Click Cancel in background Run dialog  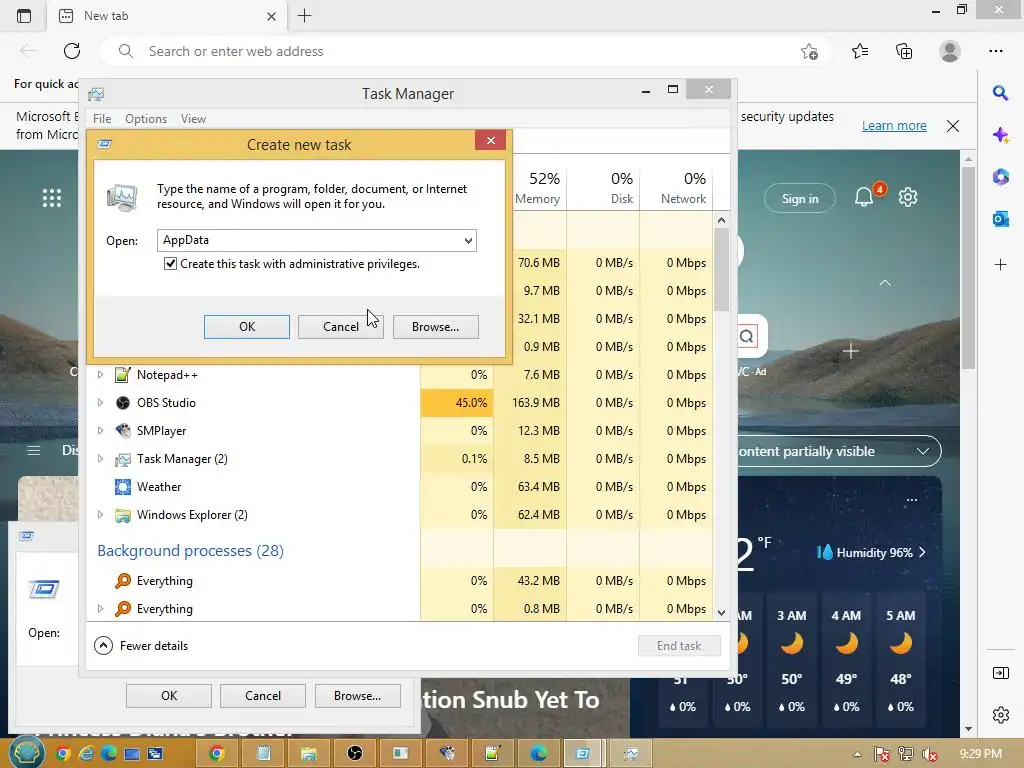[263, 696]
